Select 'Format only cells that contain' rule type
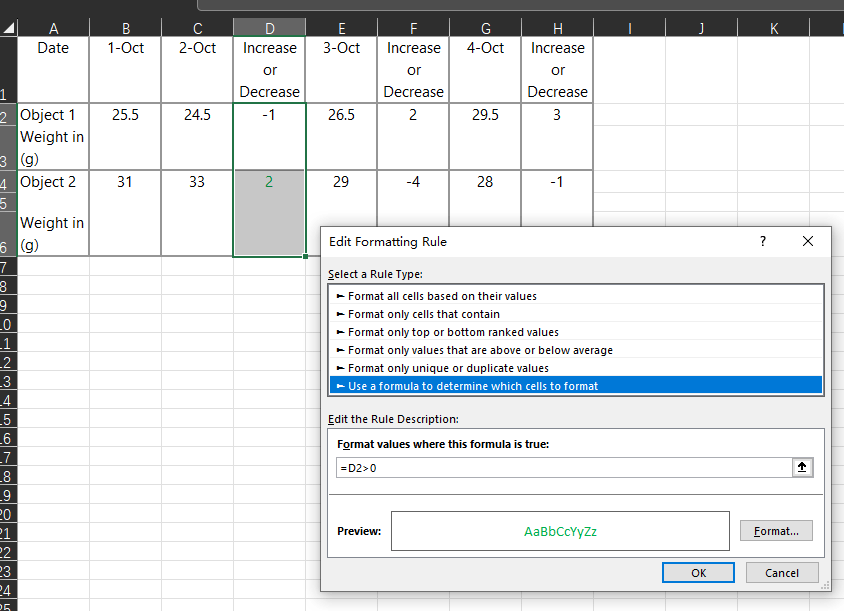Screen dimensions: 844x611 point(575,314)
